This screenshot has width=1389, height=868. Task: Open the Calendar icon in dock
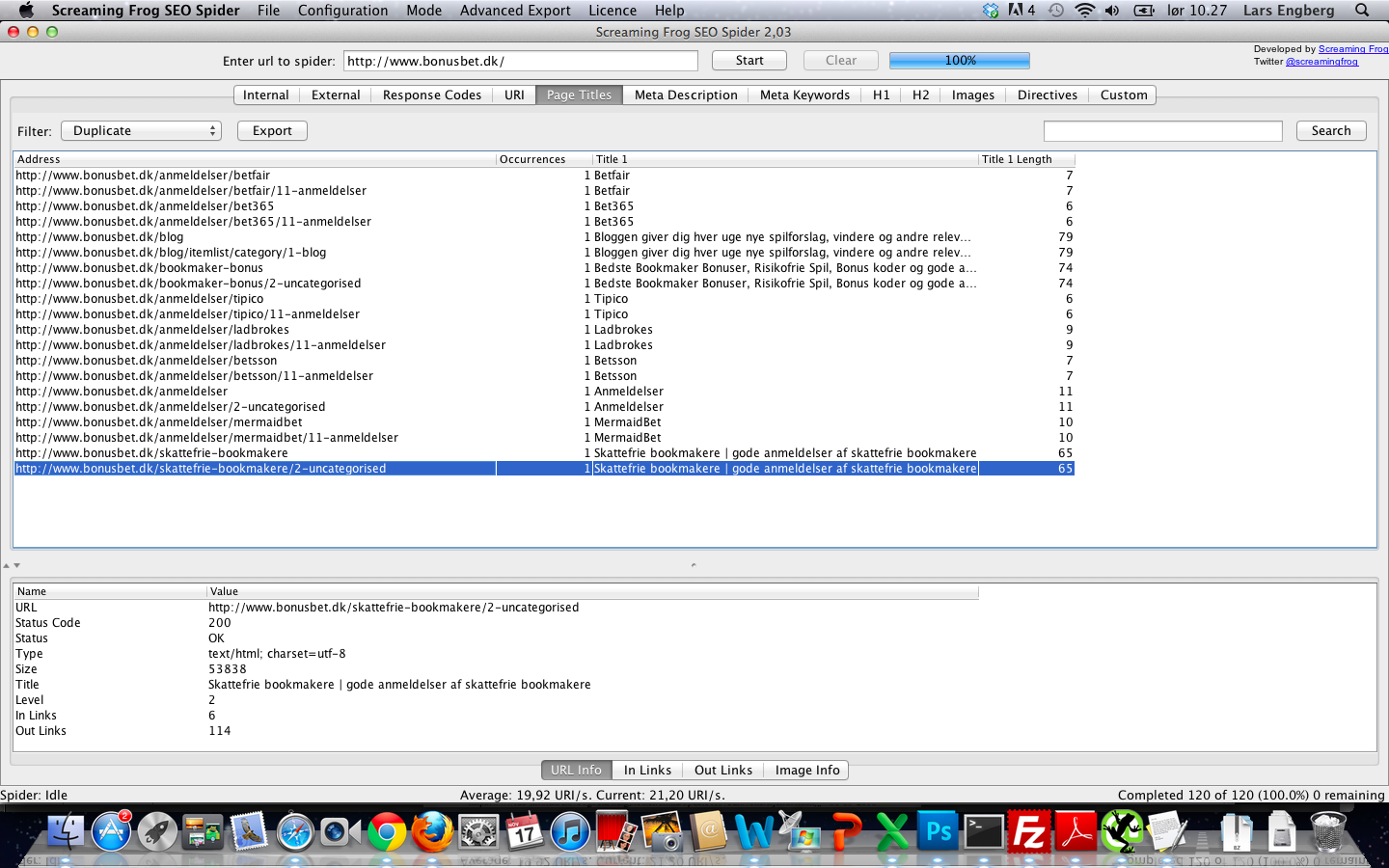[525, 830]
